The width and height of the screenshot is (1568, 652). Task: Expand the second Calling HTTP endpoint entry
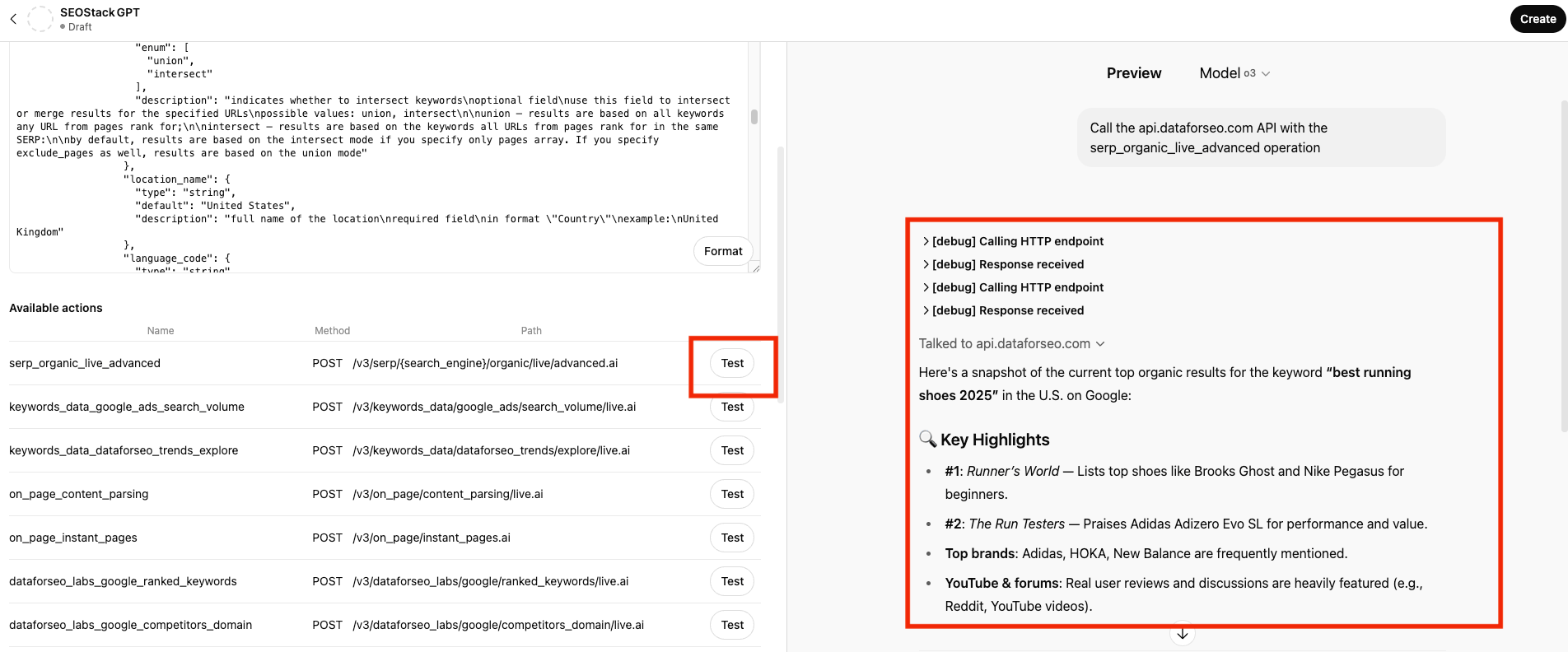pyautogui.click(x=1013, y=287)
